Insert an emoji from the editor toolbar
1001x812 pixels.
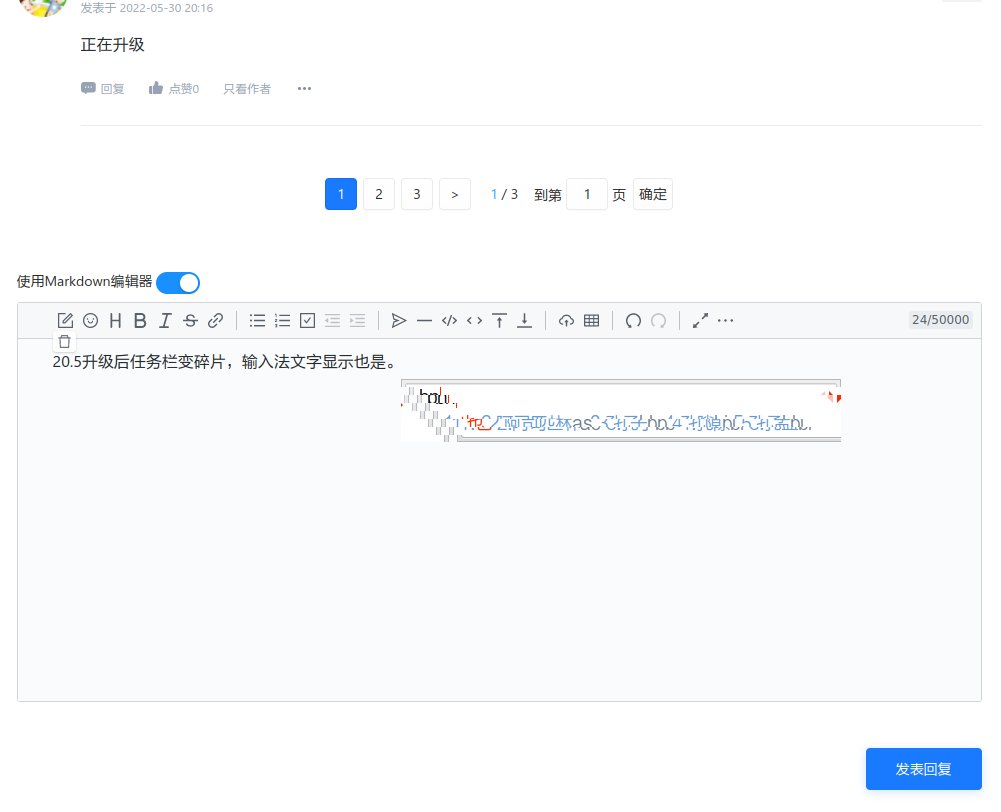pyautogui.click(x=90, y=320)
